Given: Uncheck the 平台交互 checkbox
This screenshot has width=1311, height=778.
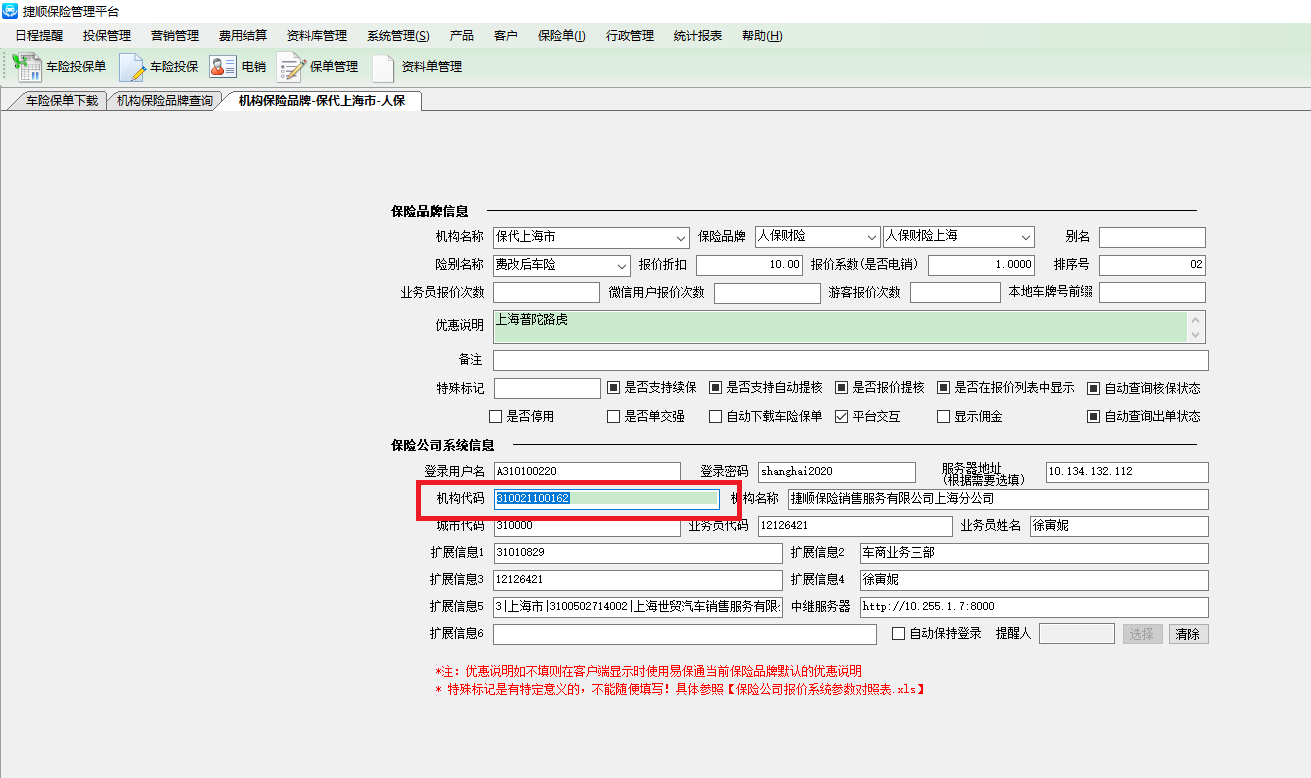Looking at the screenshot, I should point(841,416).
